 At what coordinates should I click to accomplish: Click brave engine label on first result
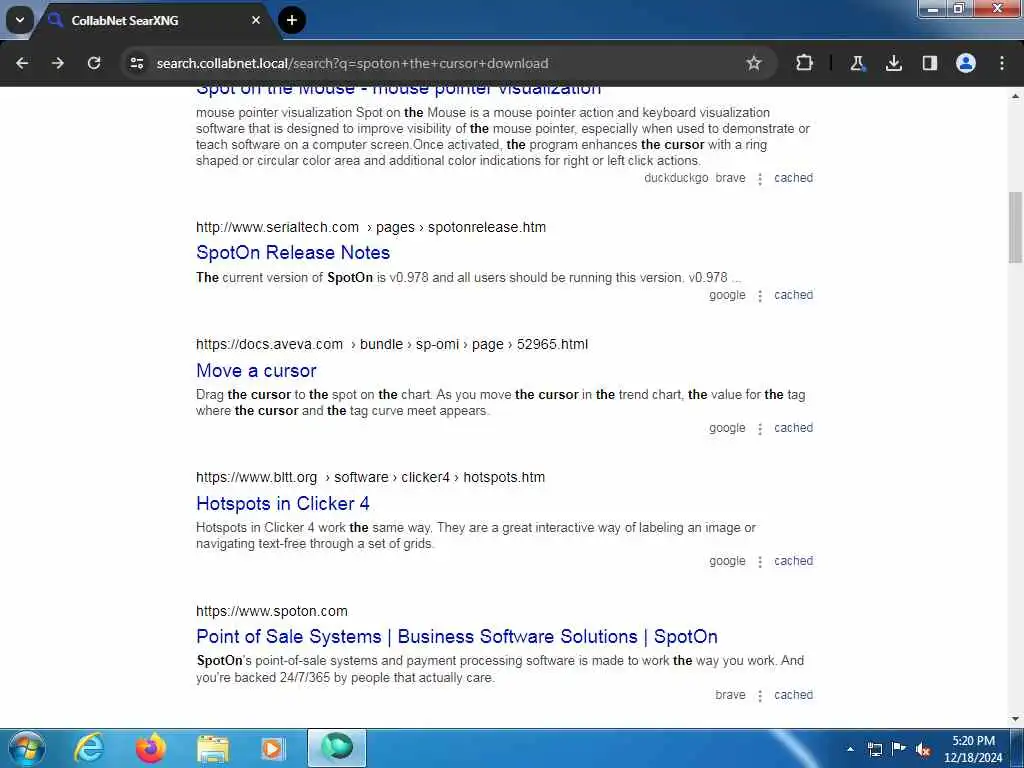pos(730,178)
